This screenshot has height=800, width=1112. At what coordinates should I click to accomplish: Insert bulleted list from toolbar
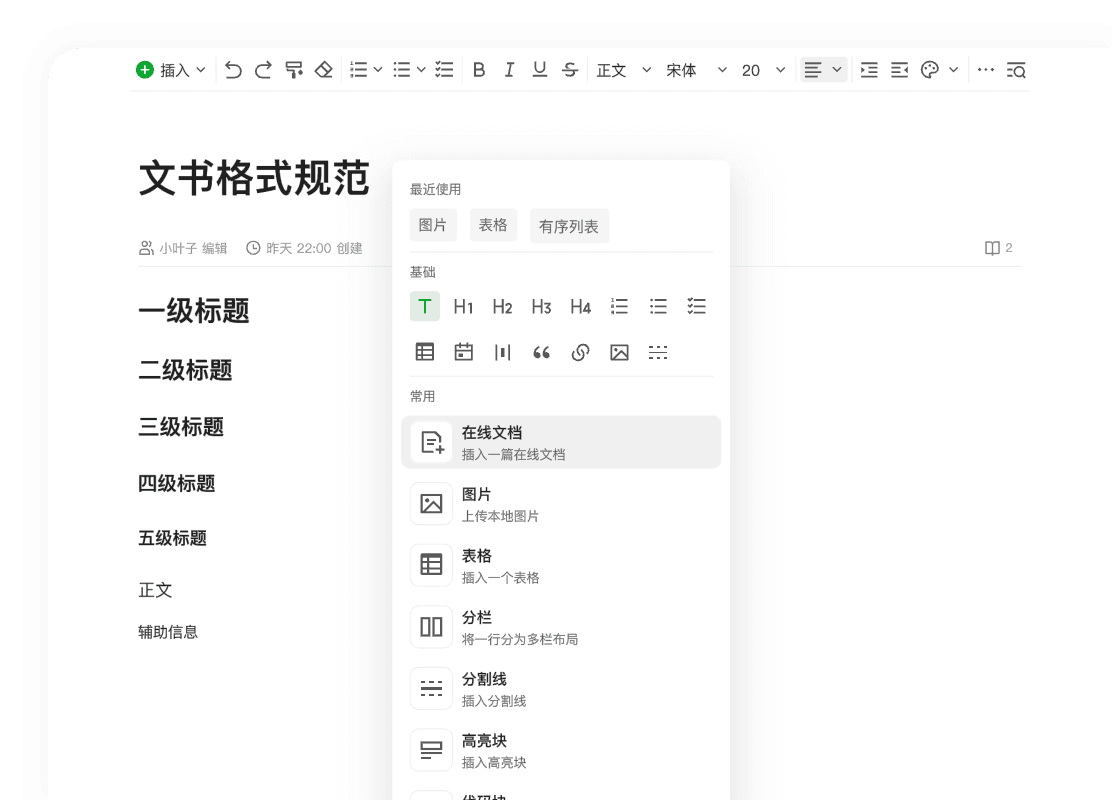coord(402,70)
